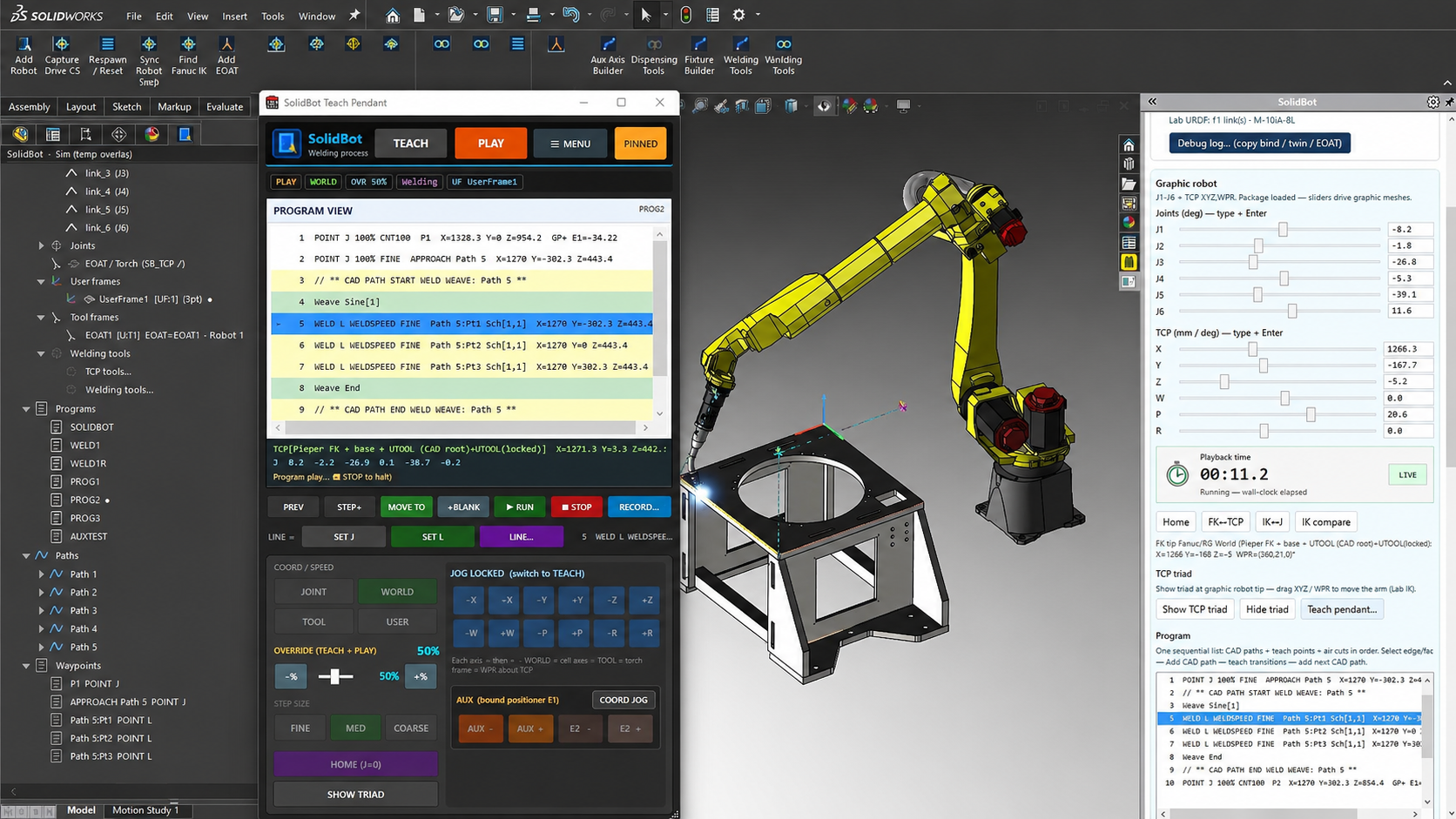Select COARSE step size
The height and width of the screenshot is (819, 1456).
[x=411, y=728]
